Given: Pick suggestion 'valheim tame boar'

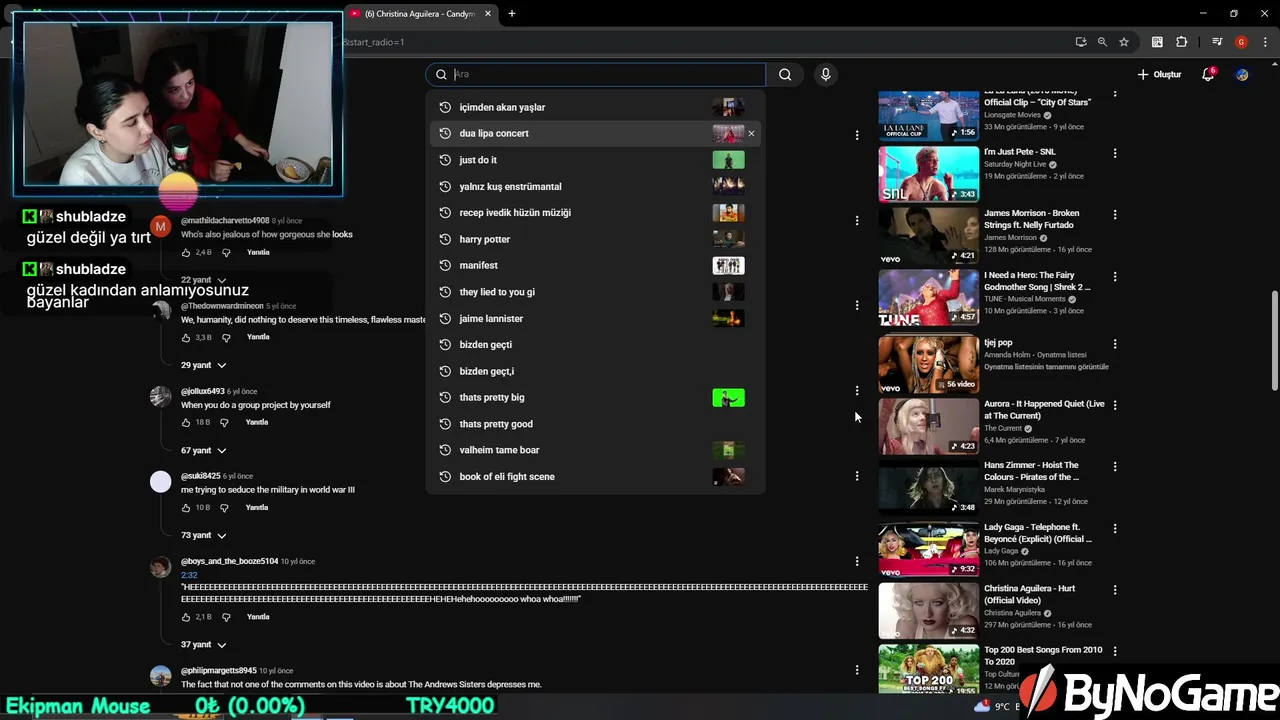Looking at the screenshot, I should point(595,450).
